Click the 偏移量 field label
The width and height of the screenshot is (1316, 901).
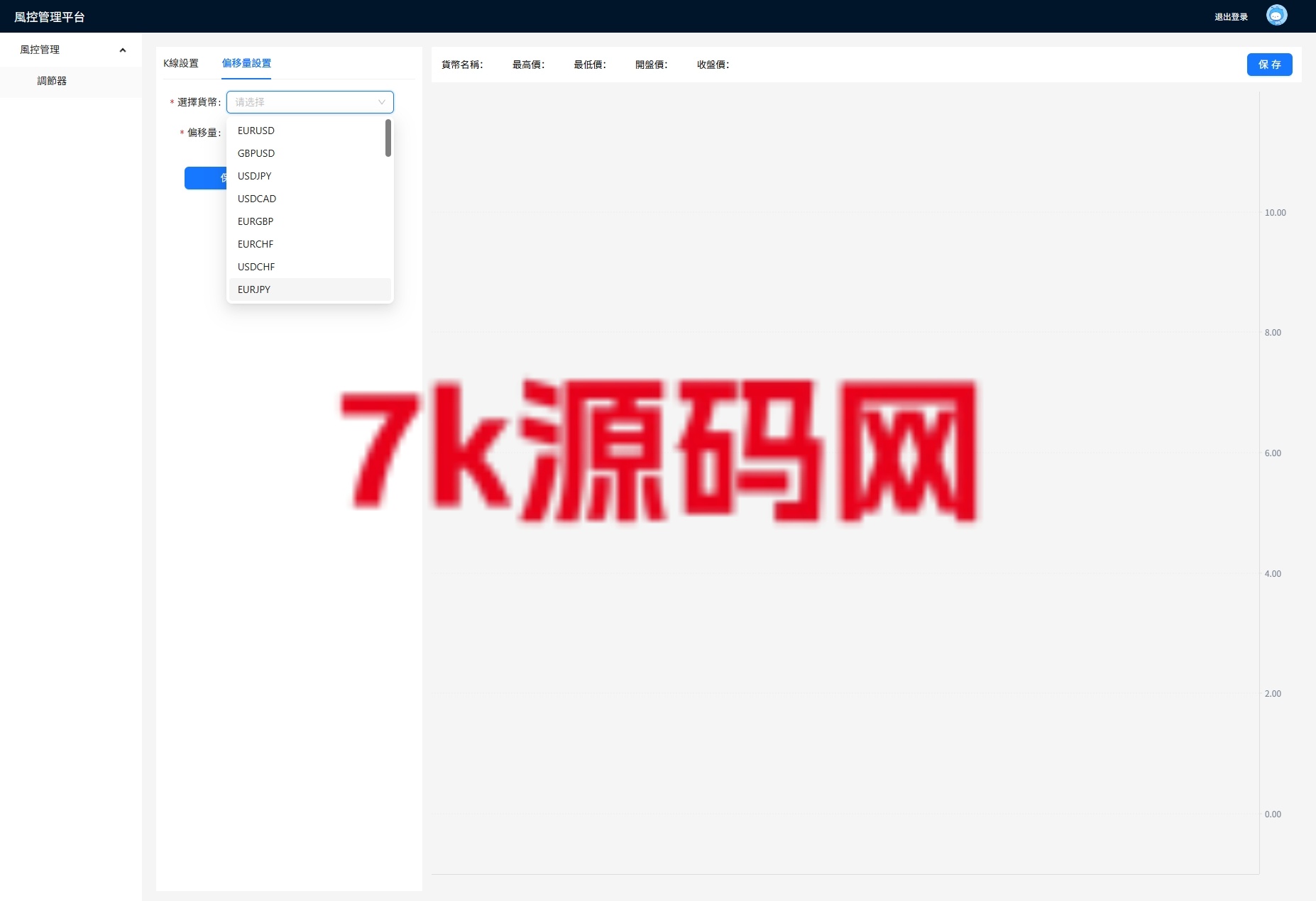[204, 133]
